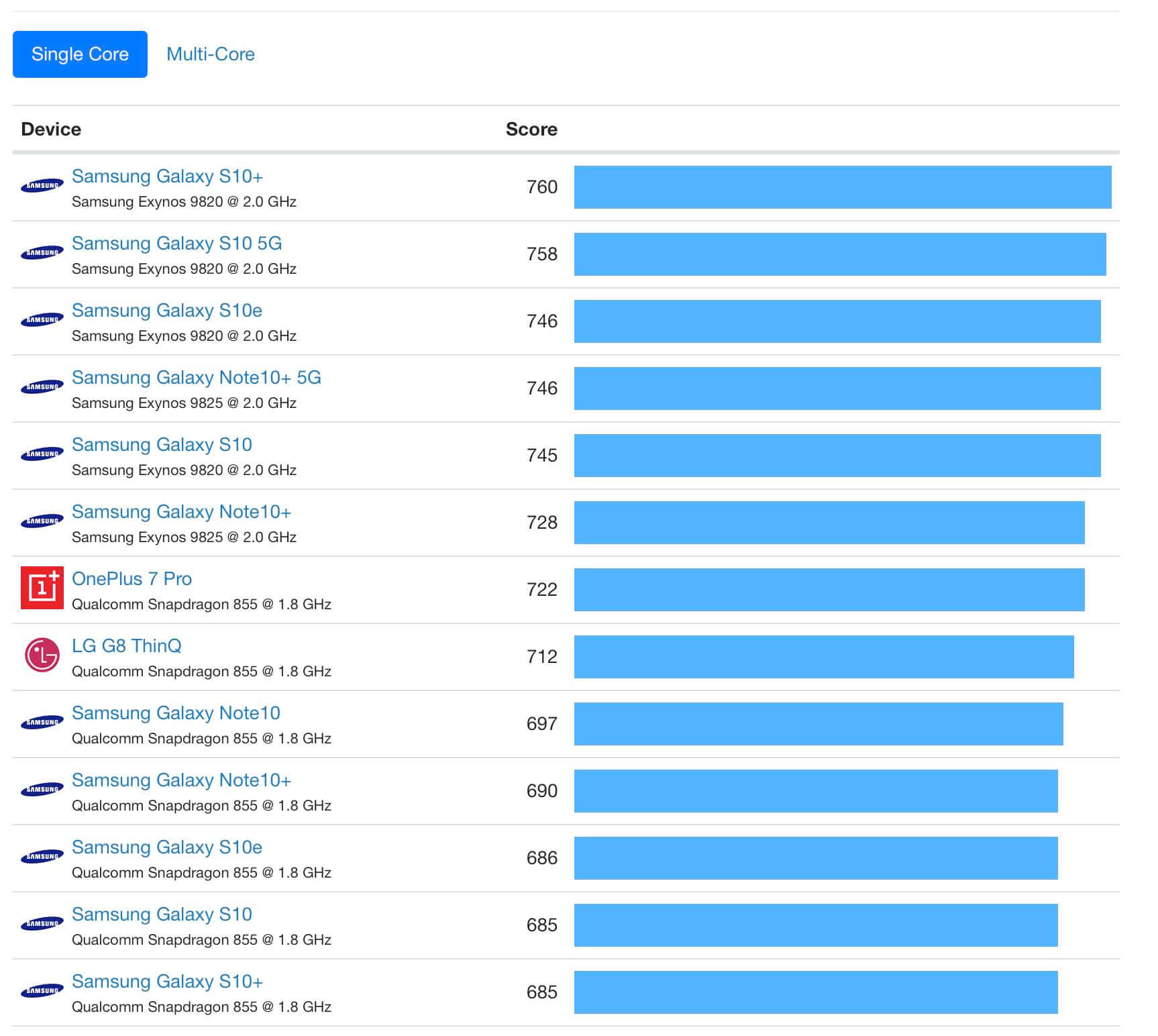
Task: Switch to the Multi-Core tab
Action: (210, 54)
